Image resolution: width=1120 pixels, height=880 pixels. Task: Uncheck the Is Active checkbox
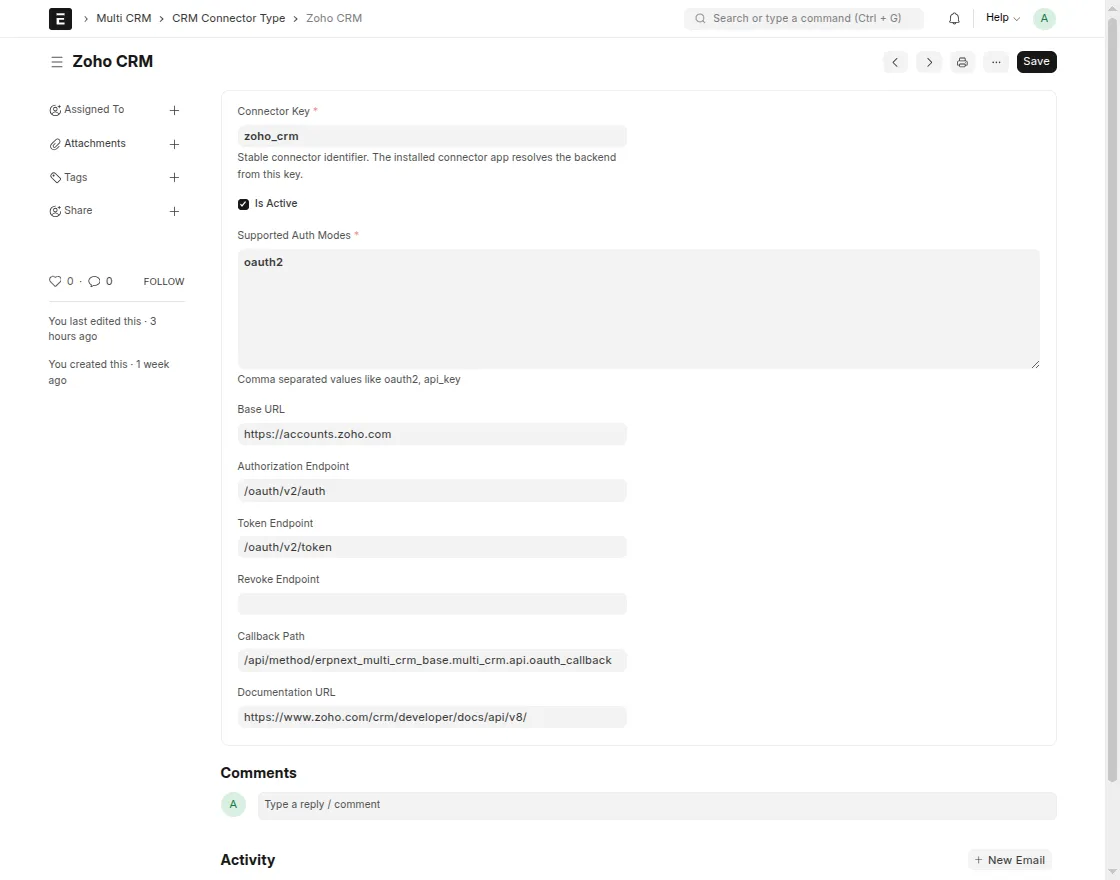[x=243, y=204]
